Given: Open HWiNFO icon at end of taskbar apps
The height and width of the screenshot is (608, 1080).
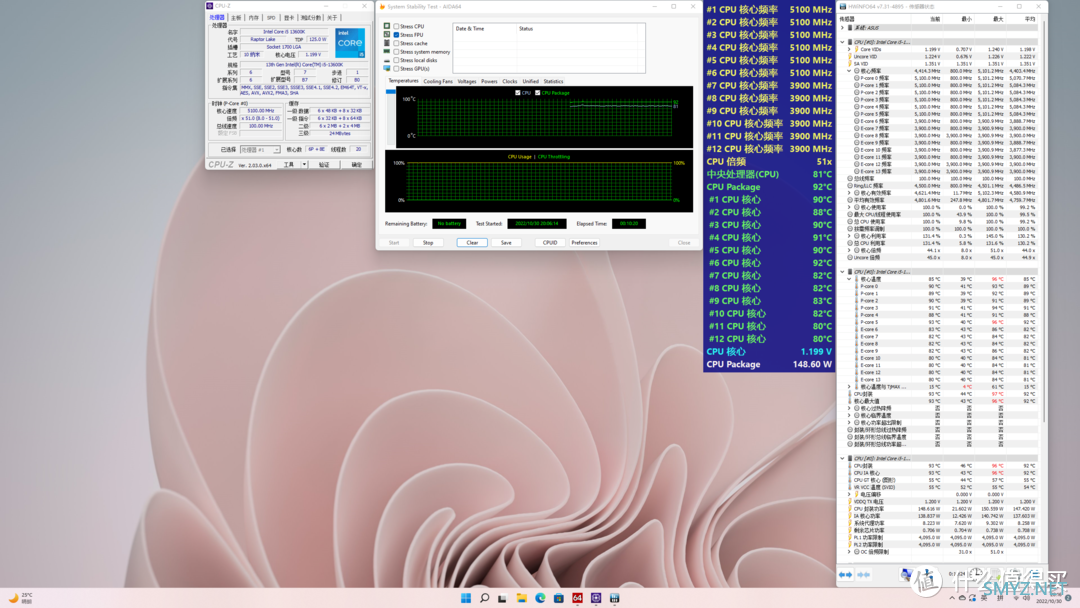Looking at the screenshot, I should (x=614, y=598).
